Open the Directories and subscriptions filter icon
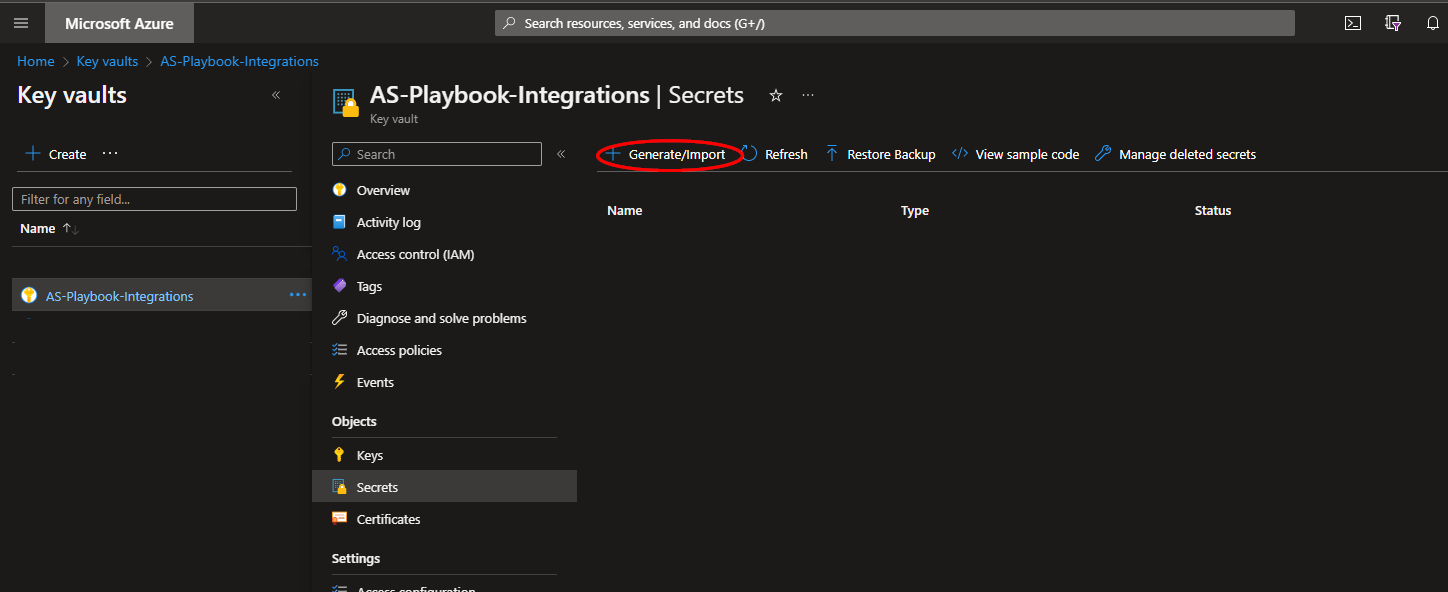This screenshot has width=1448, height=592. [1392, 23]
